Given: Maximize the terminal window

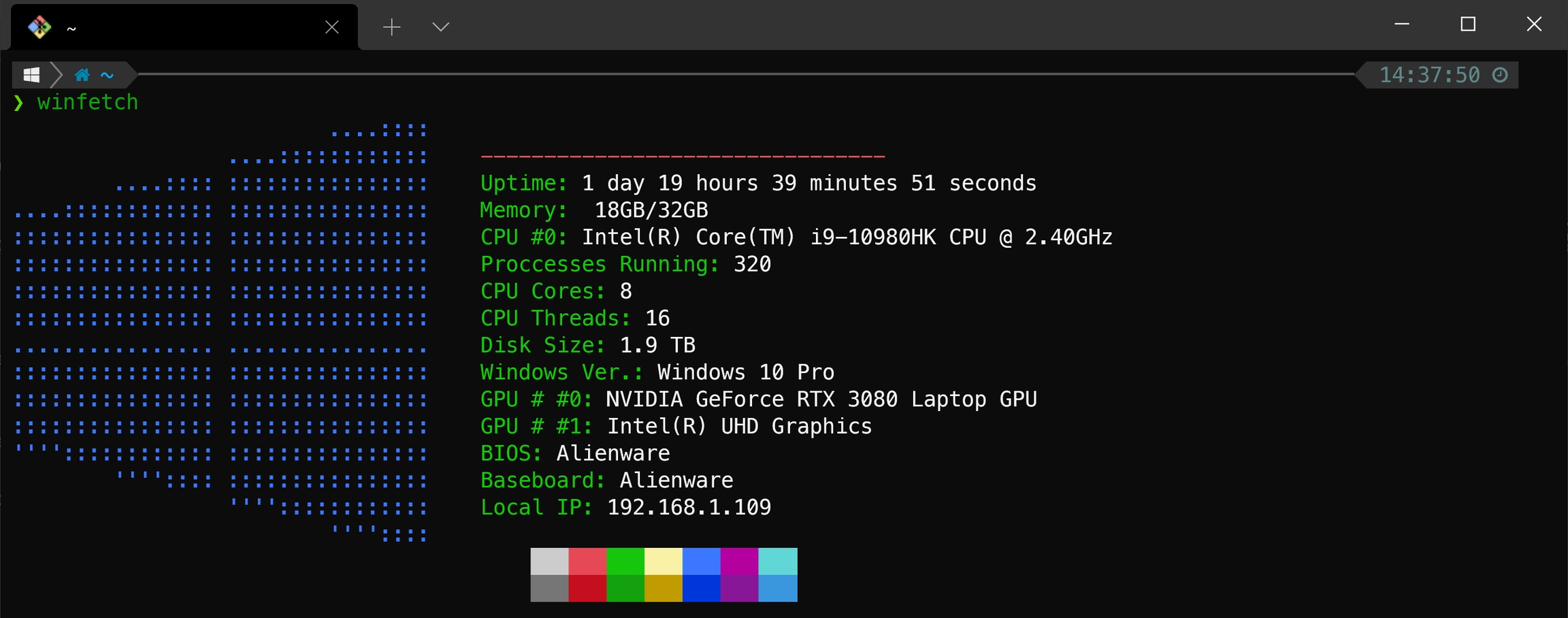Looking at the screenshot, I should pos(1468,25).
